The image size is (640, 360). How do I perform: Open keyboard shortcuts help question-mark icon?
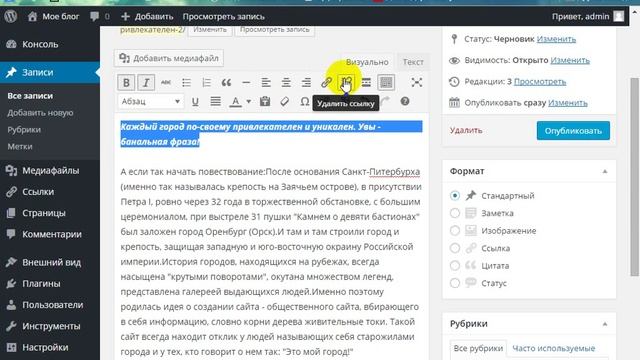(x=404, y=102)
